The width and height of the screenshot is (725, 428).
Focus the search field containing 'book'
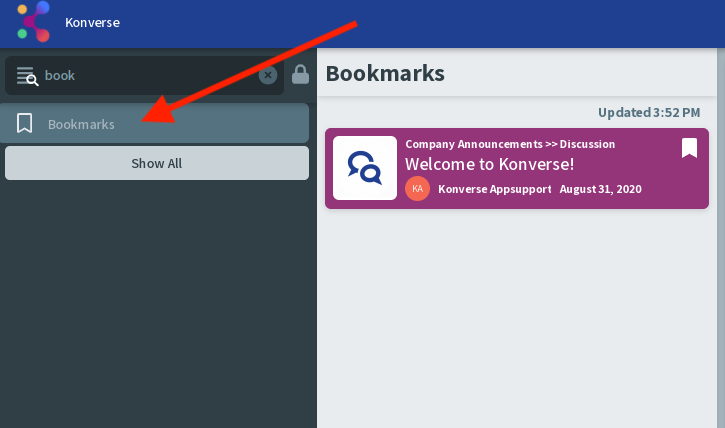click(x=144, y=75)
